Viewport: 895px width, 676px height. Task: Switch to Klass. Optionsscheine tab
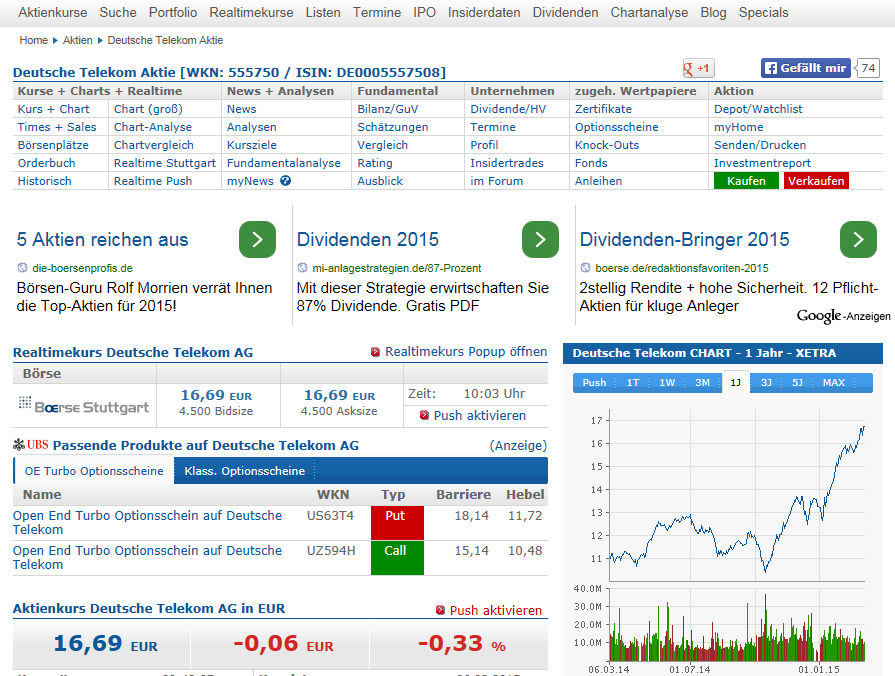coord(244,471)
